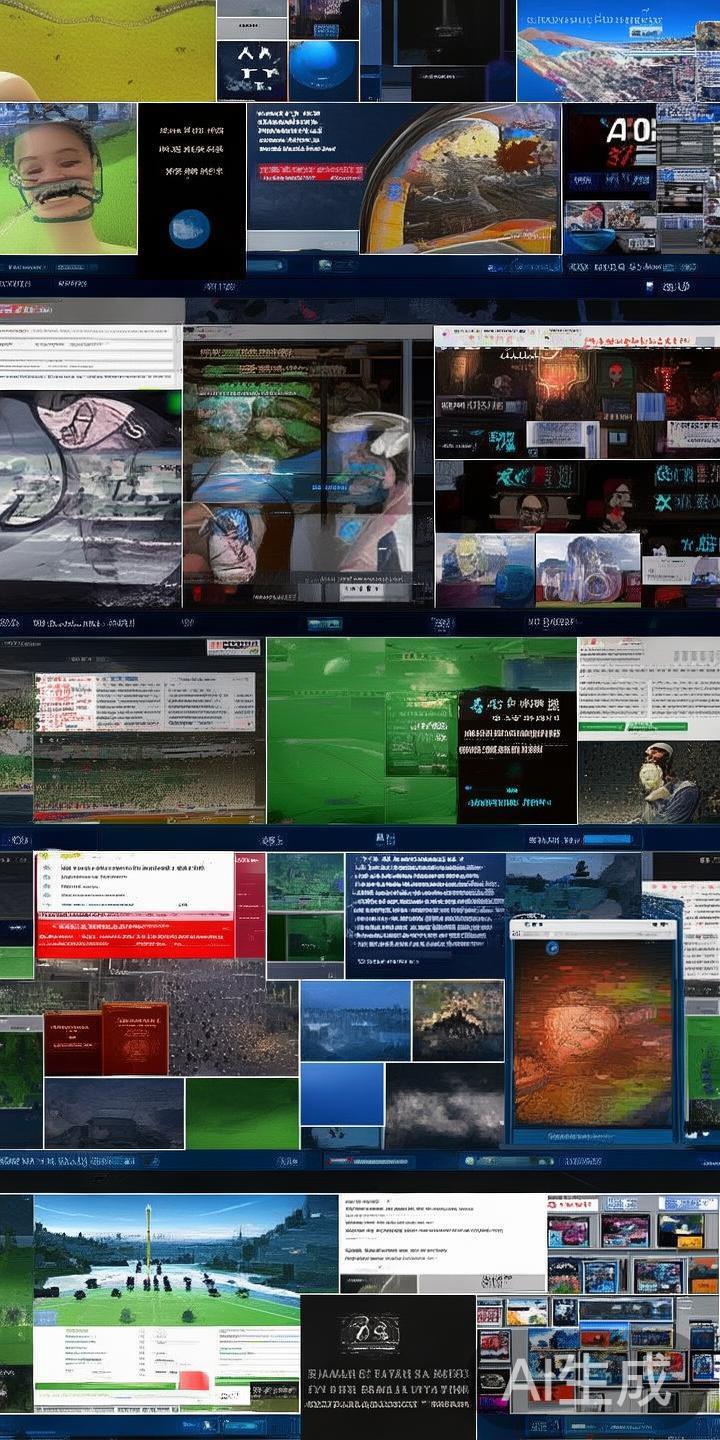
Task: Click the red highlighted text bar
Action: (x=308, y=171)
